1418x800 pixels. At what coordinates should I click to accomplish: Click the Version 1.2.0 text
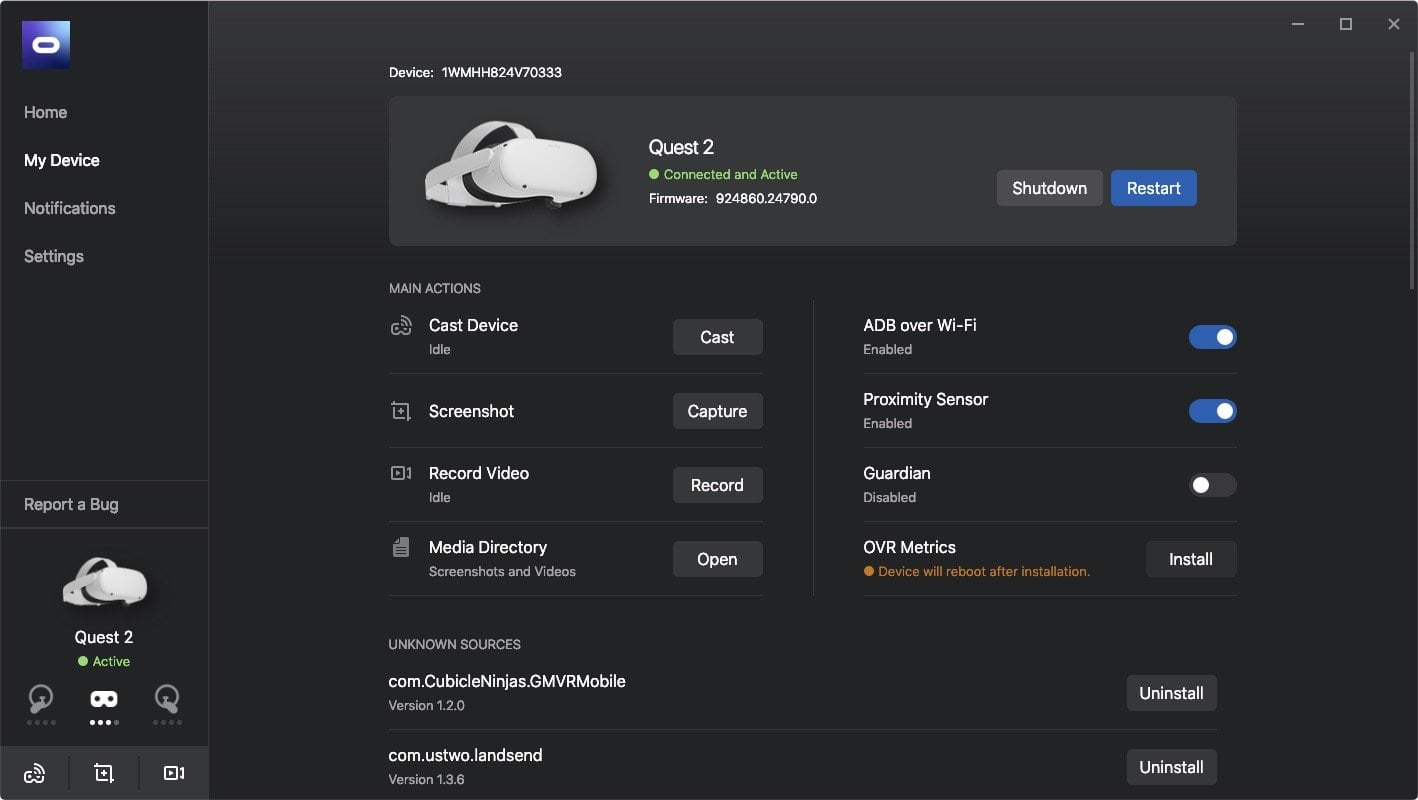427,705
